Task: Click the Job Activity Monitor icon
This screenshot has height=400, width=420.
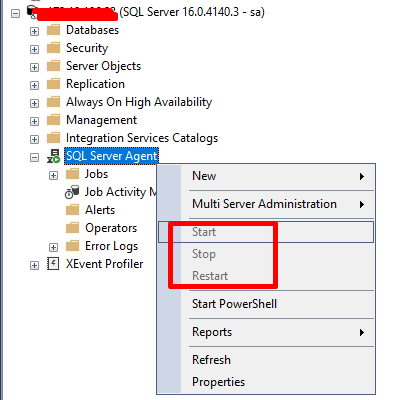Action: 72,192
